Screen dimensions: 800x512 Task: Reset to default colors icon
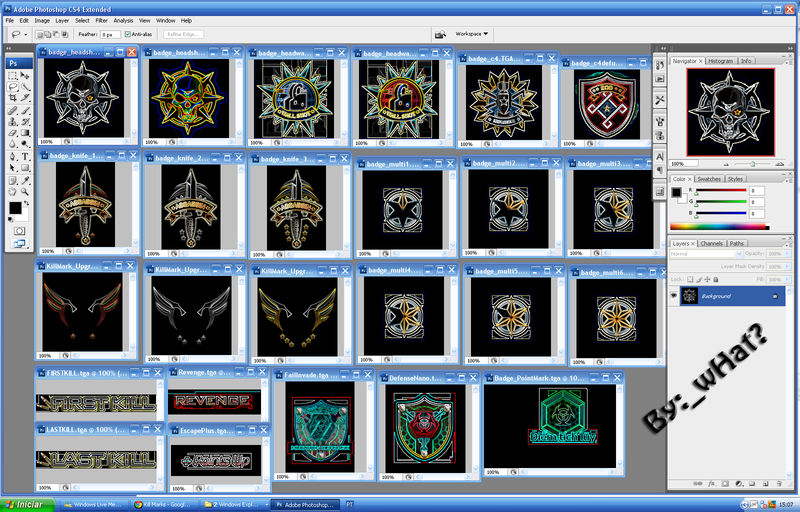tap(11, 219)
